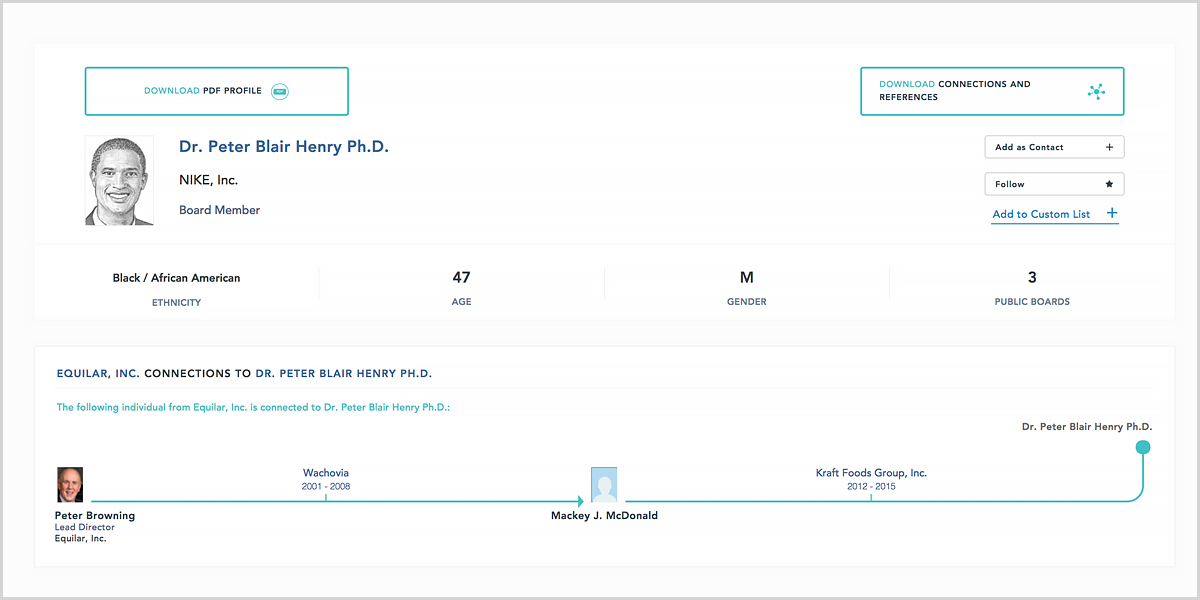
Task: Click the PDF icon in Download PDF Profile
Action: 280,91
